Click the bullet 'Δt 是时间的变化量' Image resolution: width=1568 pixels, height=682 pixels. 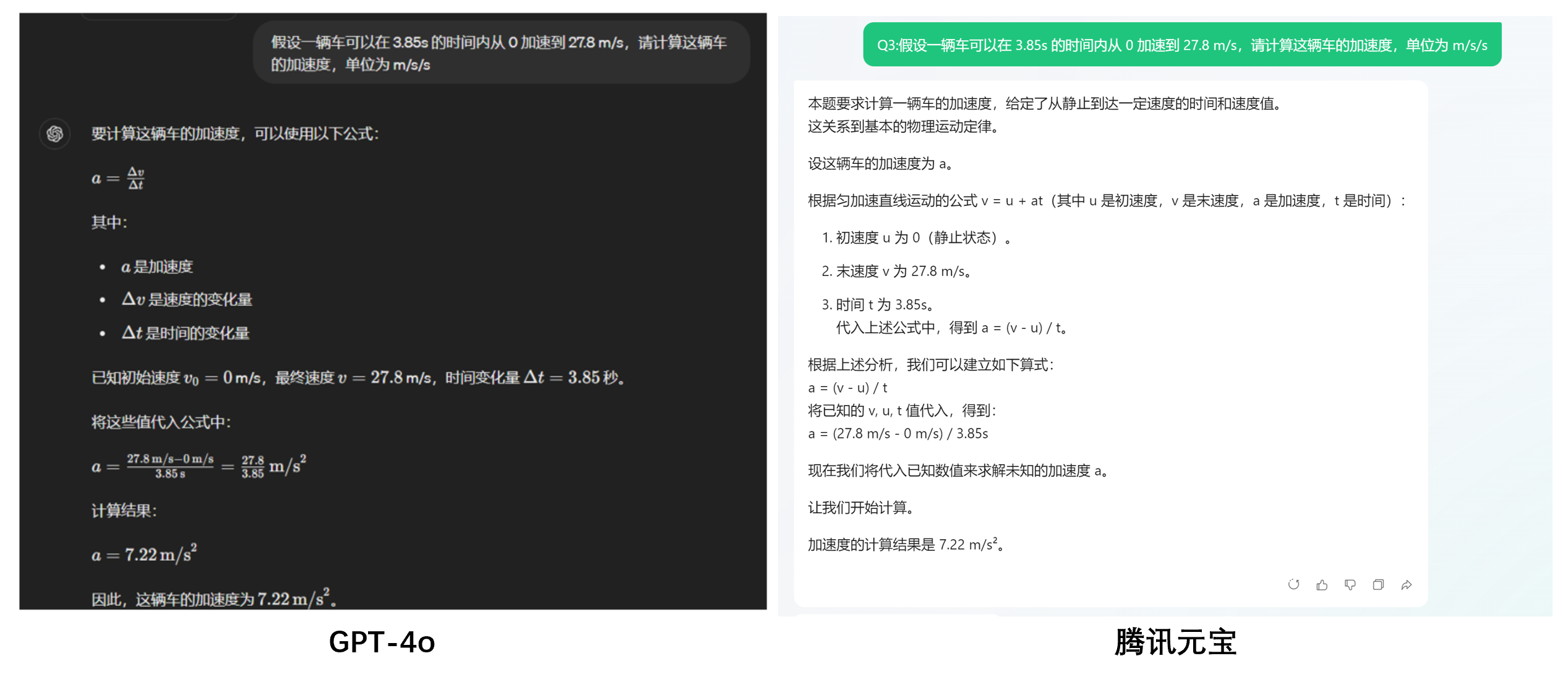click(x=186, y=333)
